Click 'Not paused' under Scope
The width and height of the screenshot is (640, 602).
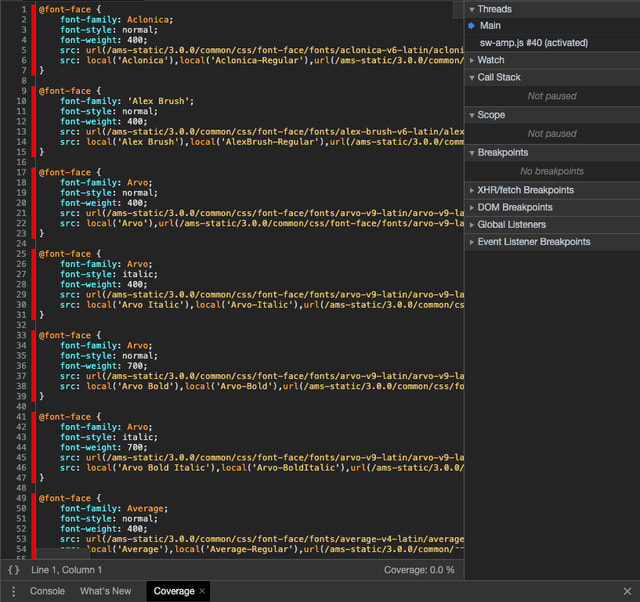552,133
